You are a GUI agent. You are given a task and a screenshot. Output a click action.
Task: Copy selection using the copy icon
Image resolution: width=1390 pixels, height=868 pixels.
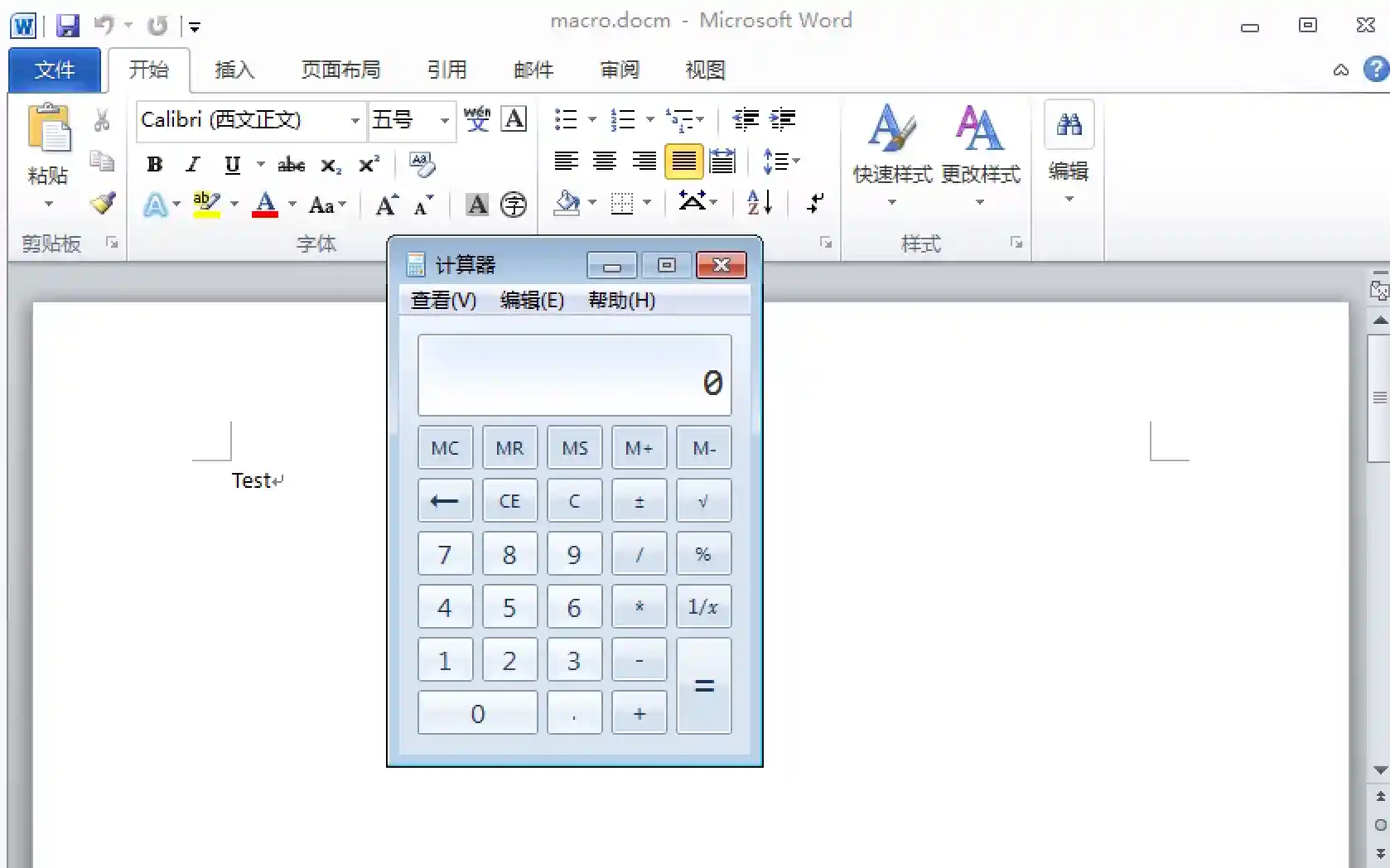pyautogui.click(x=102, y=161)
